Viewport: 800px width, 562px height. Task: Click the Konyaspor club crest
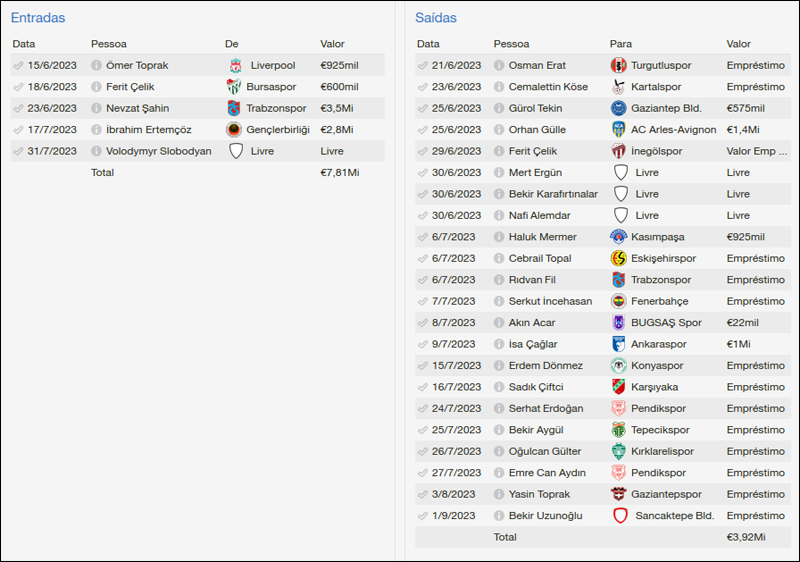[619, 365]
